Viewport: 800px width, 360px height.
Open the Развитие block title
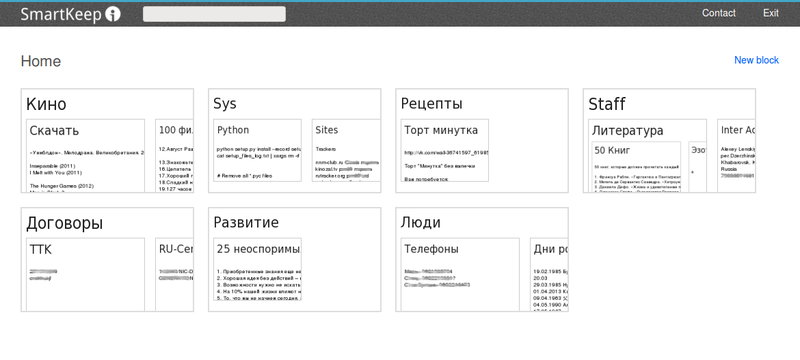click(x=246, y=223)
